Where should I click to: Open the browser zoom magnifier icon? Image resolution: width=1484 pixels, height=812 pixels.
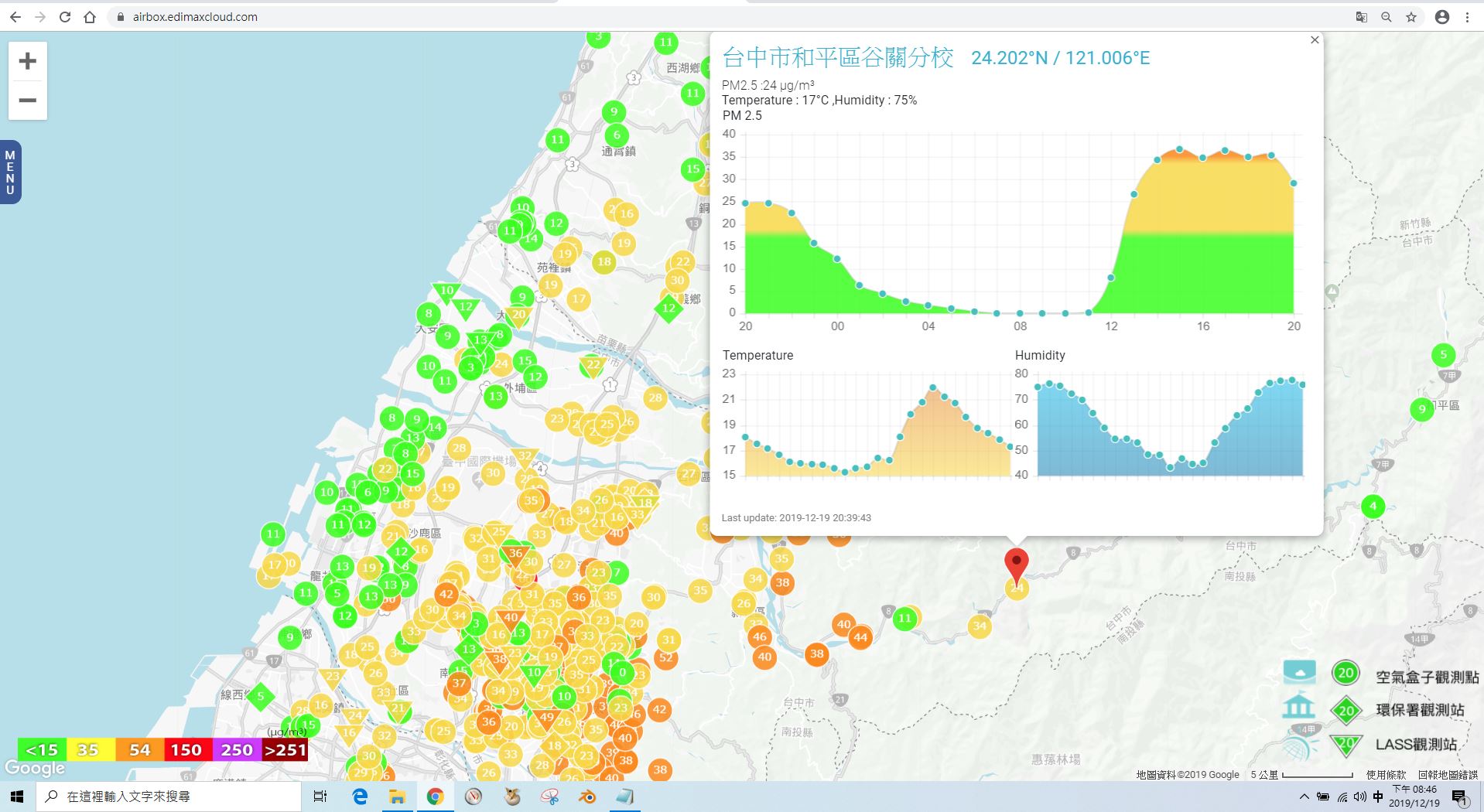pos(1387,17)
